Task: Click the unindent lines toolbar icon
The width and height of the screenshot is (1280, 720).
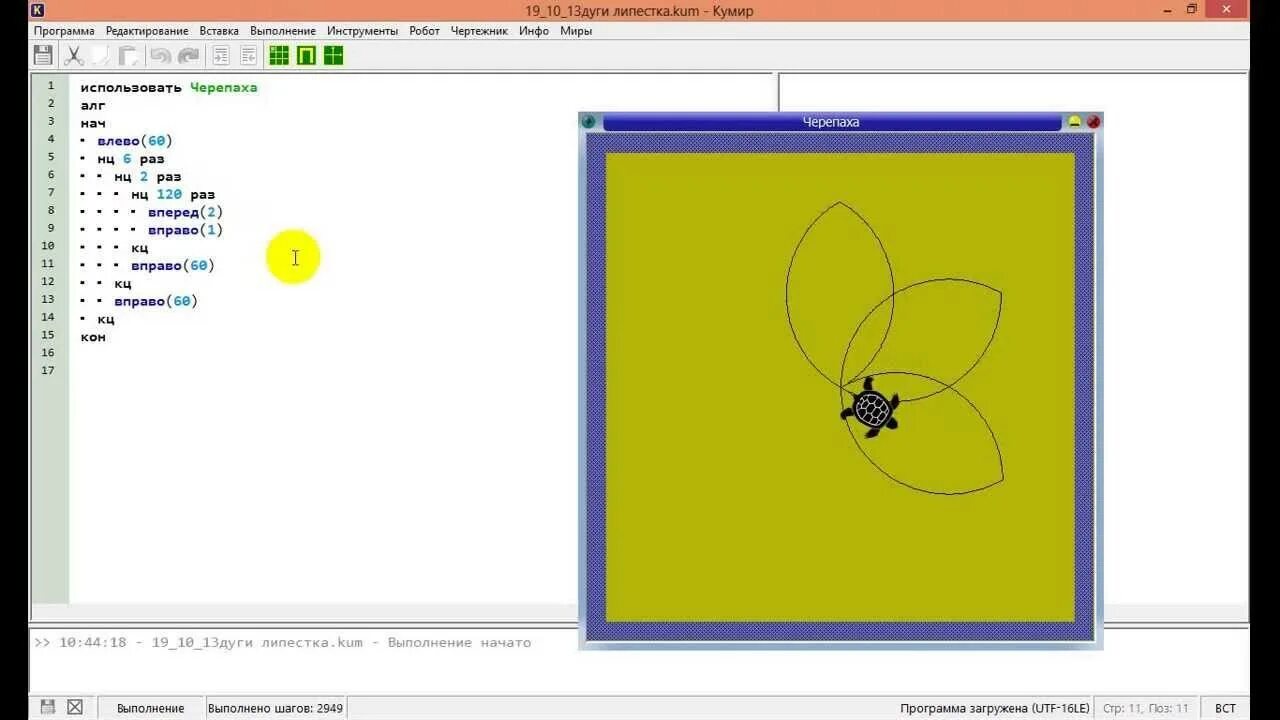Action: (247, 56)
